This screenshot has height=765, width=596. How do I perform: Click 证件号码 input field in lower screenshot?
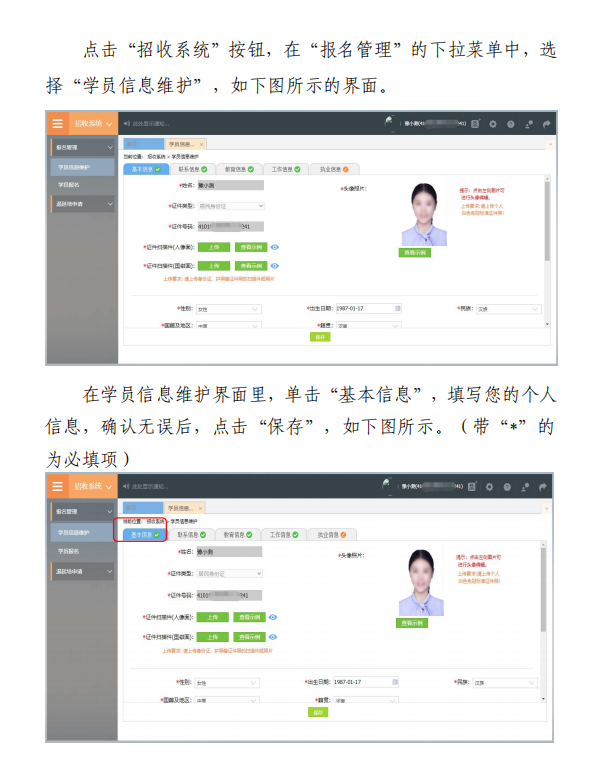pyautogui.click(x=229, y=595)
